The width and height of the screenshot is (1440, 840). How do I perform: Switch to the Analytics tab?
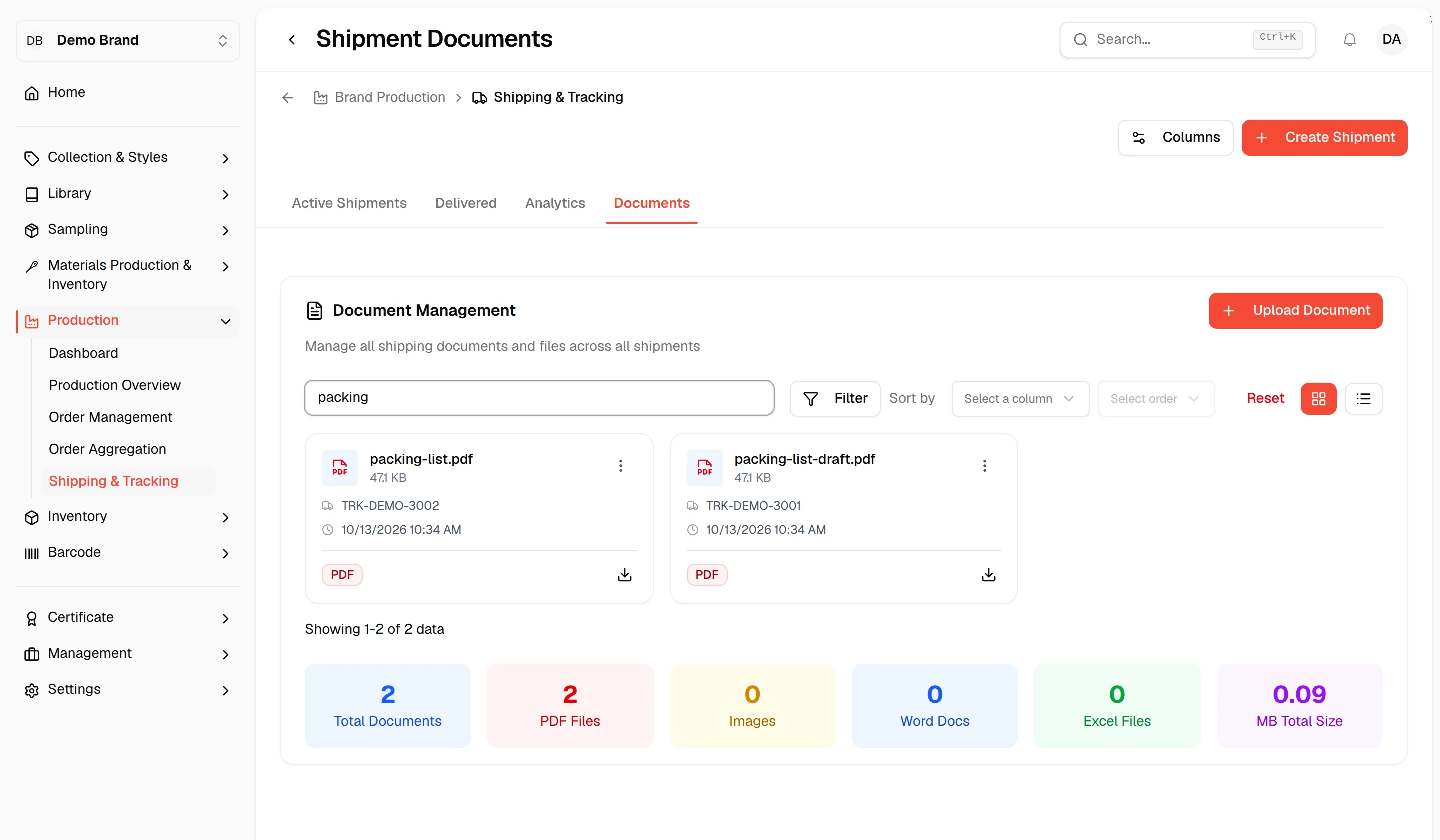555,203
